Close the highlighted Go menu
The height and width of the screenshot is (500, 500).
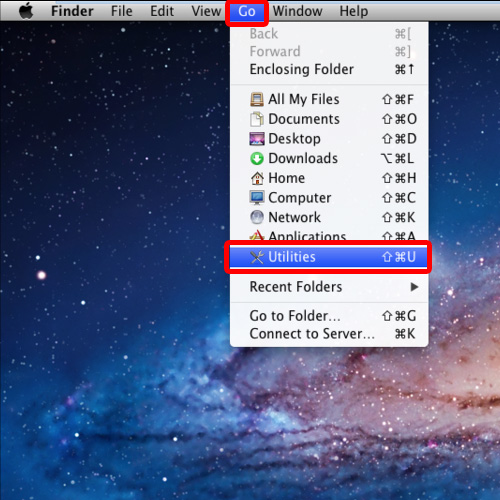pyautogui.click(x=247, y=12)
